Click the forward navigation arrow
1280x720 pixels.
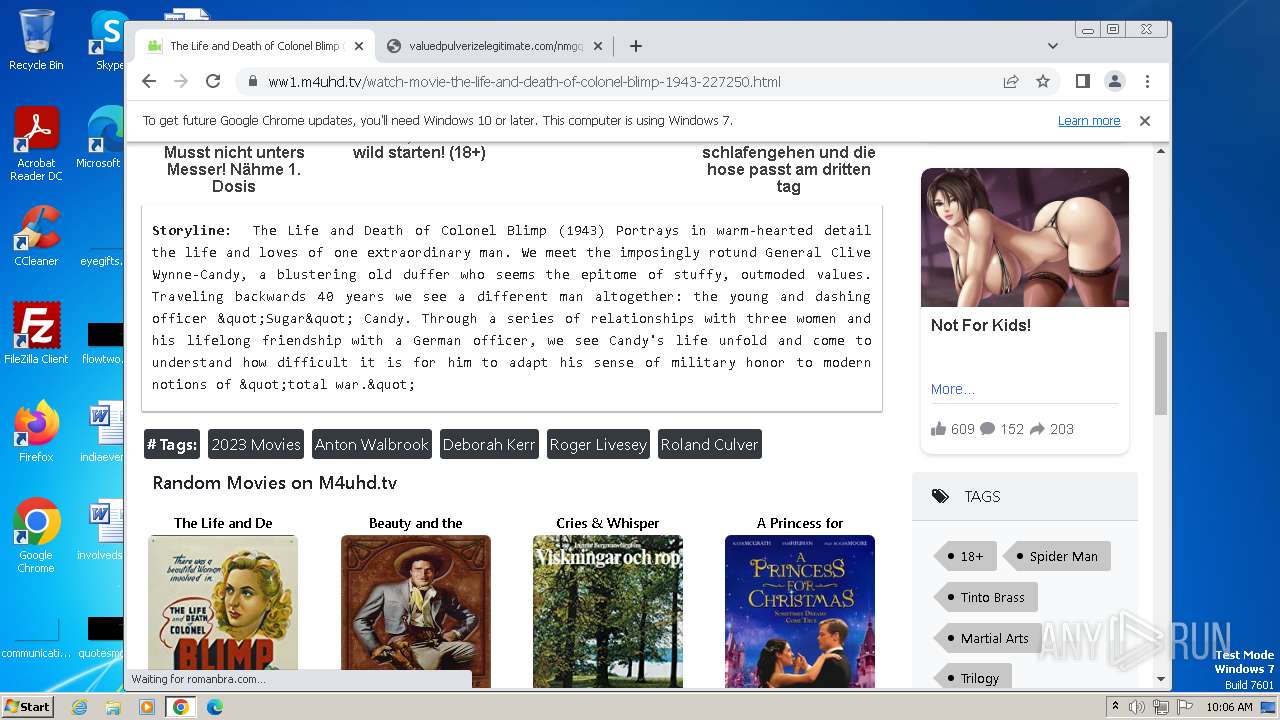181,81
